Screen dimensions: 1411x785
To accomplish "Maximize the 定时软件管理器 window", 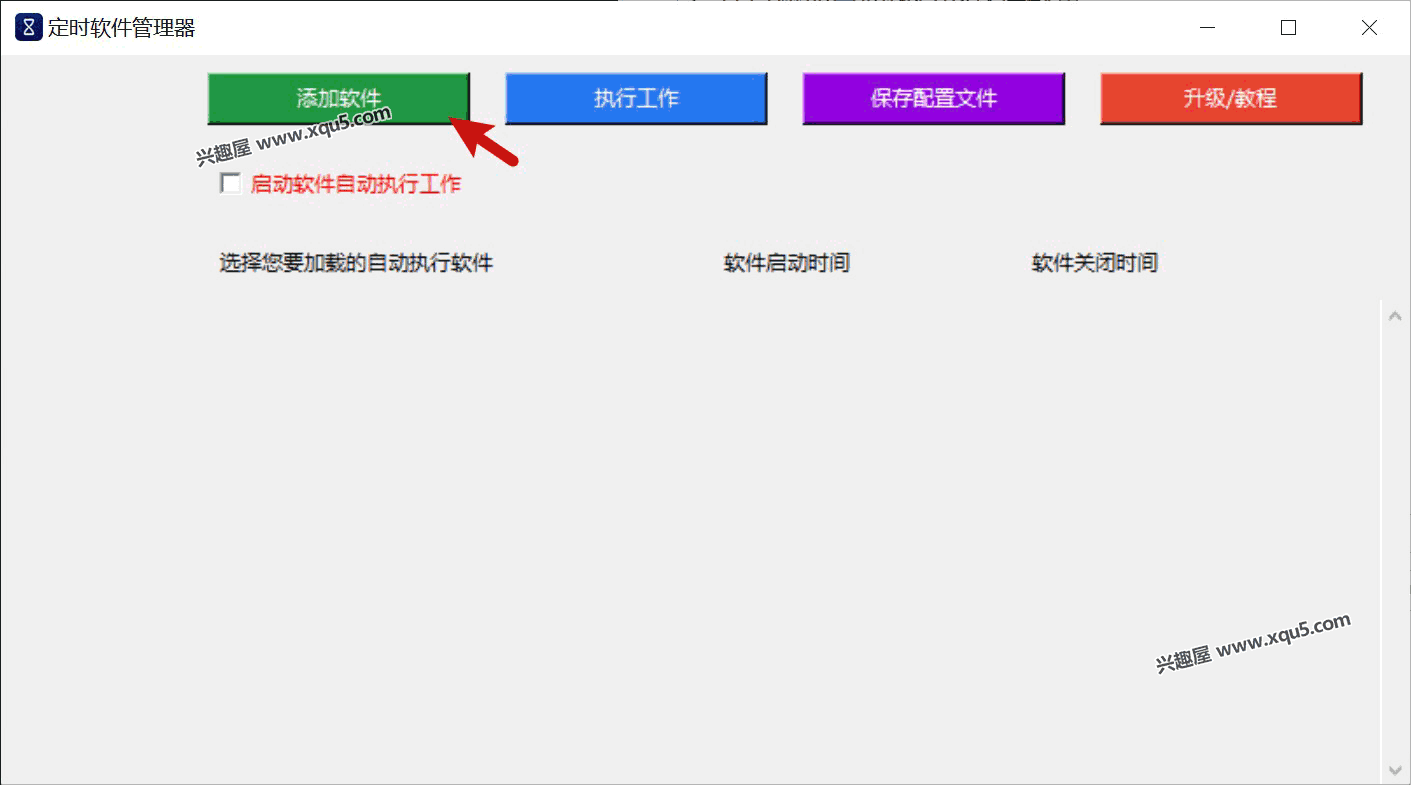I will pos(1288,28).
